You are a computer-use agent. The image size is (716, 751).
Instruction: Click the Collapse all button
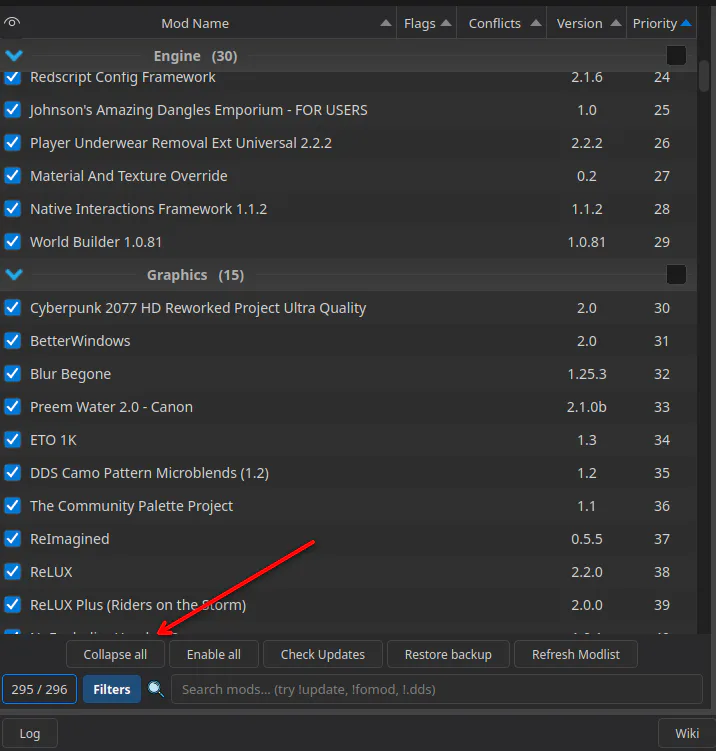[x=115, y=654]
